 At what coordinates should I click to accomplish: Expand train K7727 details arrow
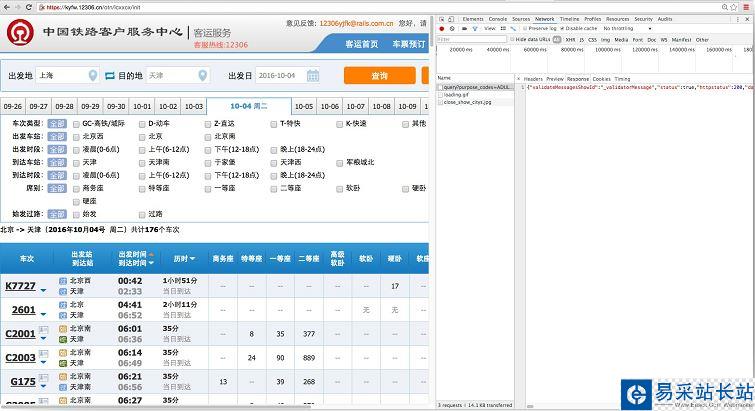43,290
